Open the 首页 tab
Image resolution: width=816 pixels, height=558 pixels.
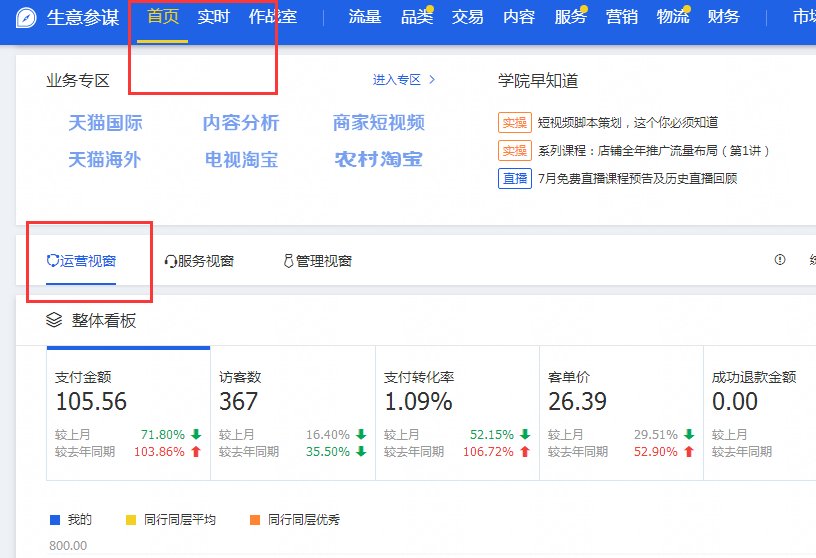[163, 17]
